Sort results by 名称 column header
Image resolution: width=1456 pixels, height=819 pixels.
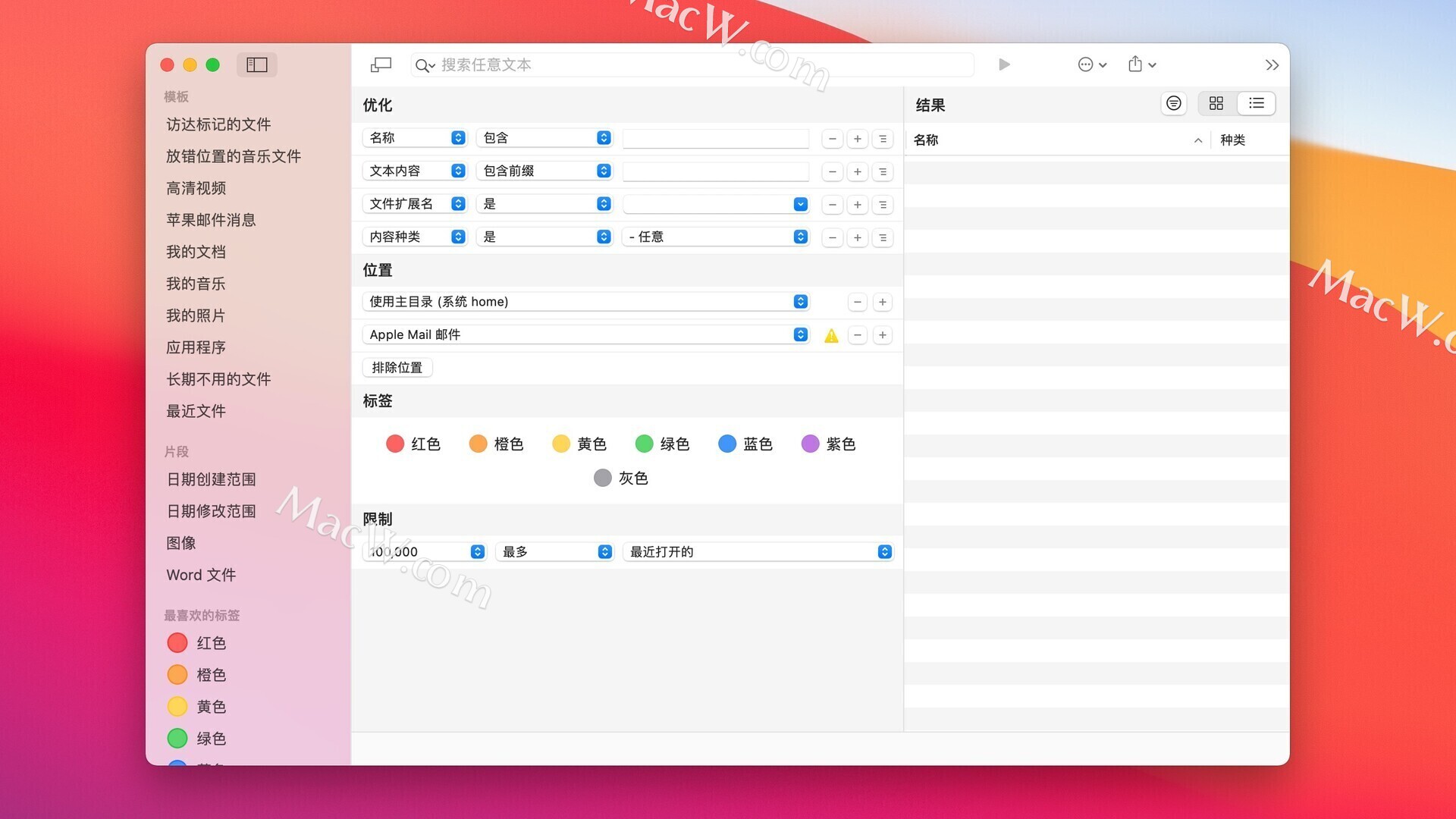point(1057,140)
